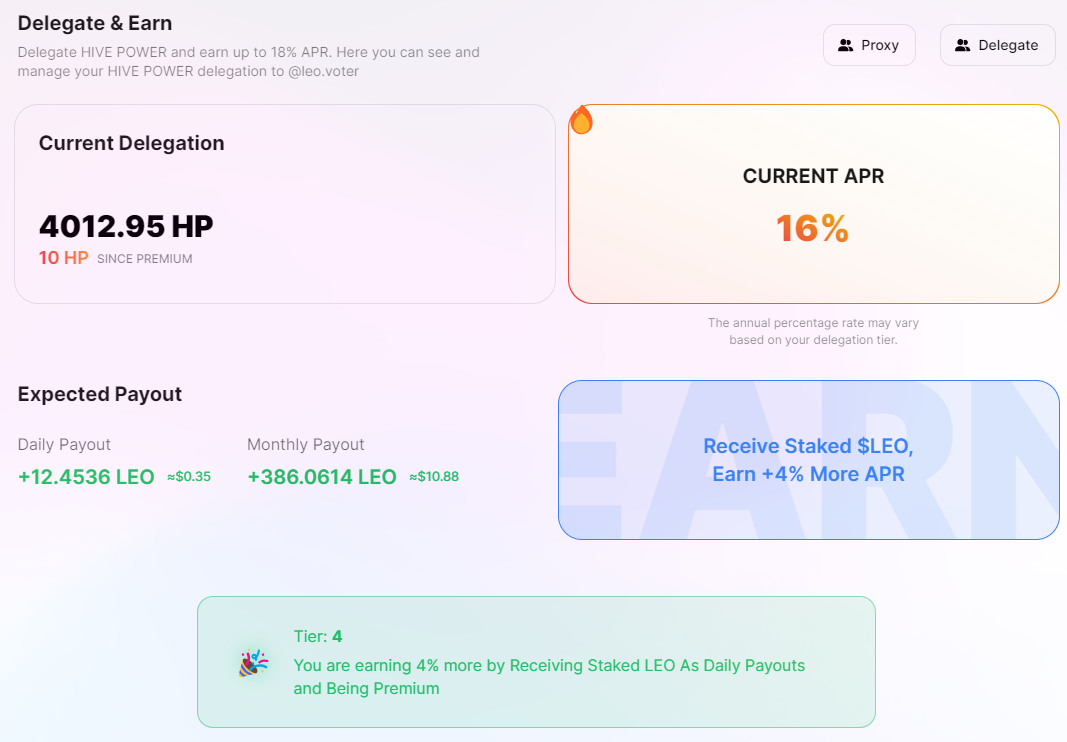The height and width of the screenshot is (742, 1067).
Task: Click the CURRENT APR title text
Action: point(813,176)
